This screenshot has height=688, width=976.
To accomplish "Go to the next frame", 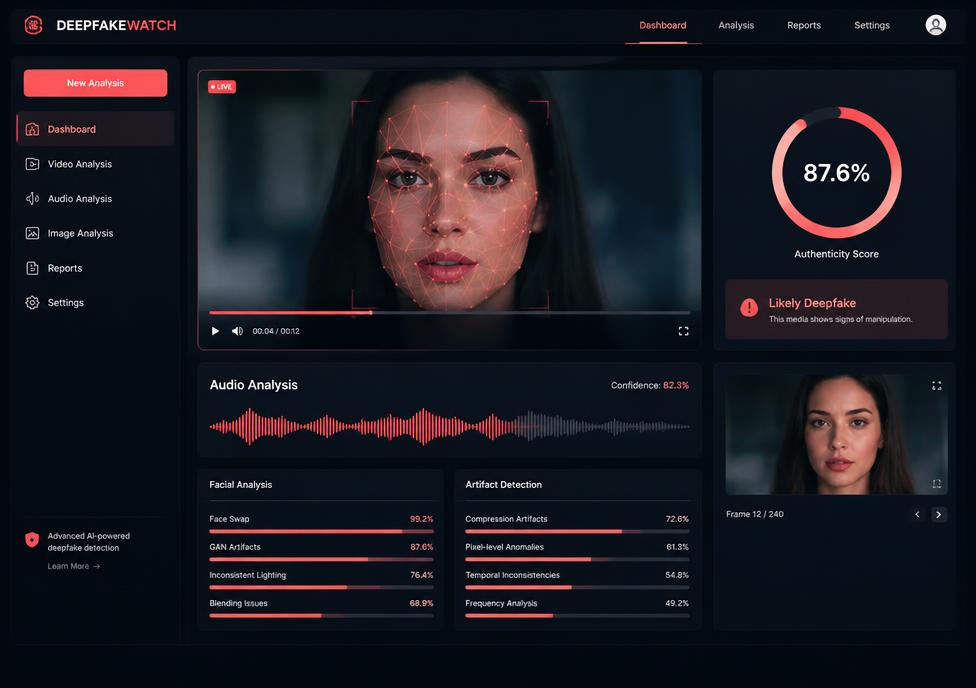I will pyautogui.click(x=939, y=514).
